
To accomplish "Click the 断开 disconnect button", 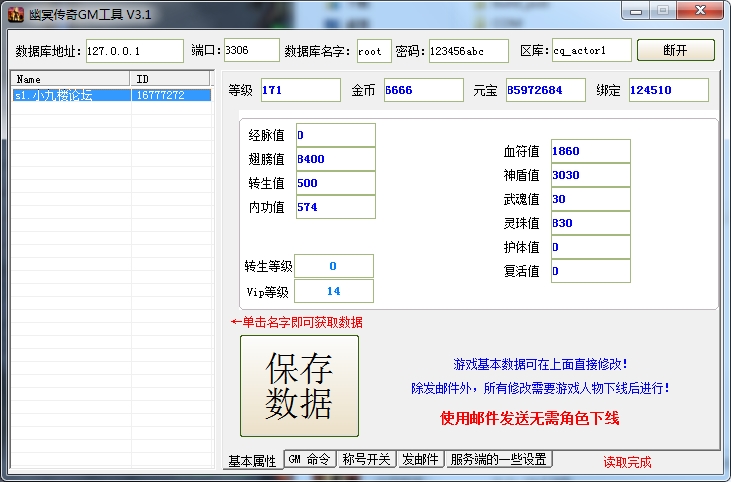I will point(675,50).
